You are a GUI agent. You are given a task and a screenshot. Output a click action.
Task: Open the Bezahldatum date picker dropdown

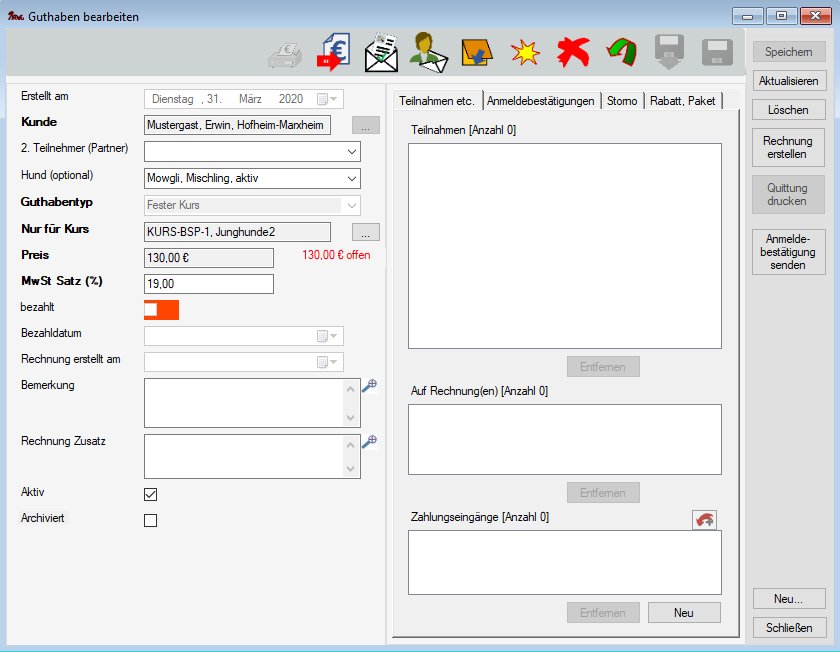[335, 336]
